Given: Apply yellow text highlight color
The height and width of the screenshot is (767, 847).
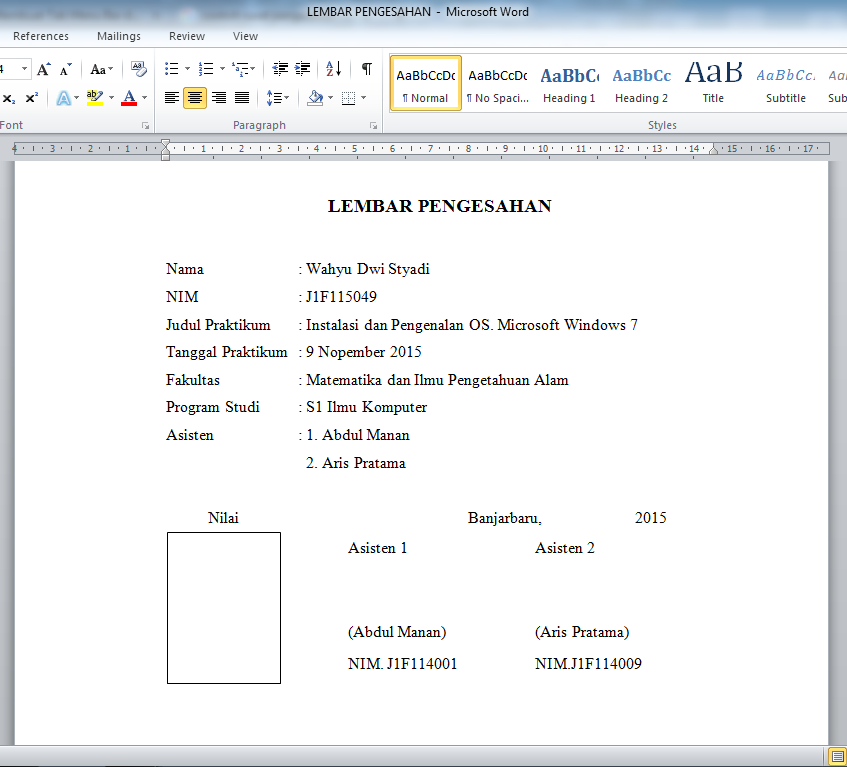Looking at the screenshot, I should [x=95, y=98].
